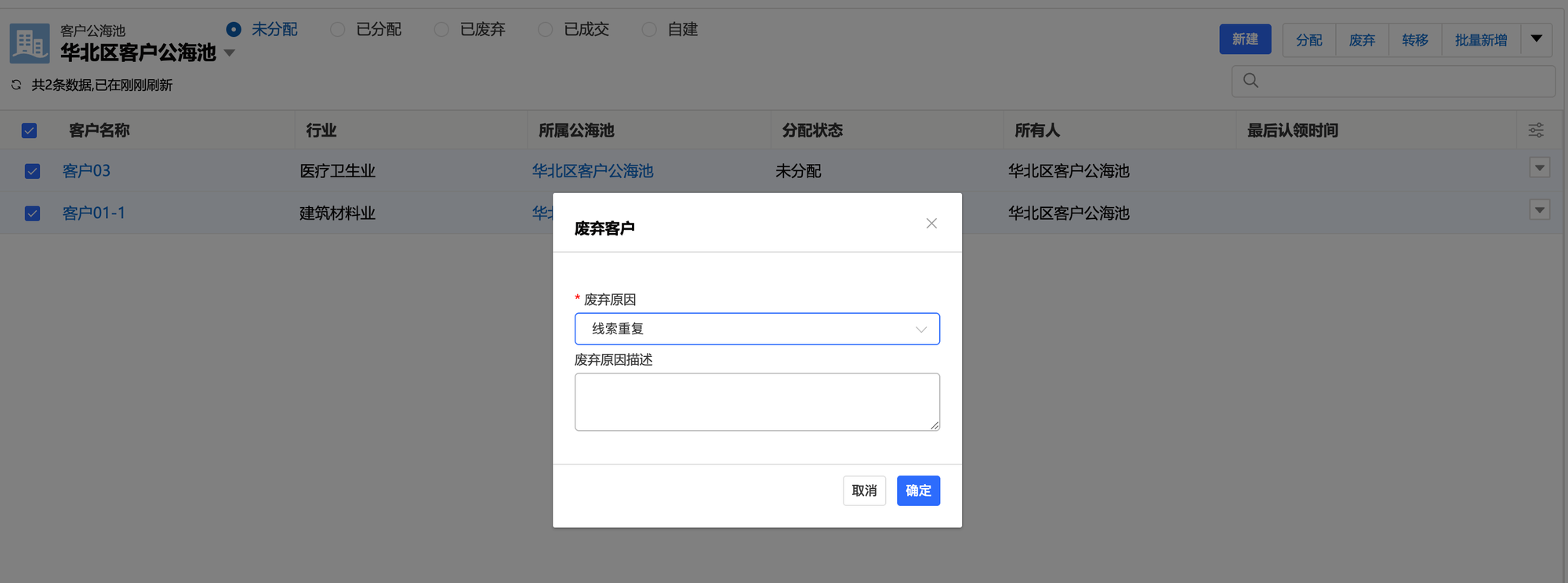Open the 废弃原因 dropdown
Screen dimensions: 1568x583
(x=757, y=329)
